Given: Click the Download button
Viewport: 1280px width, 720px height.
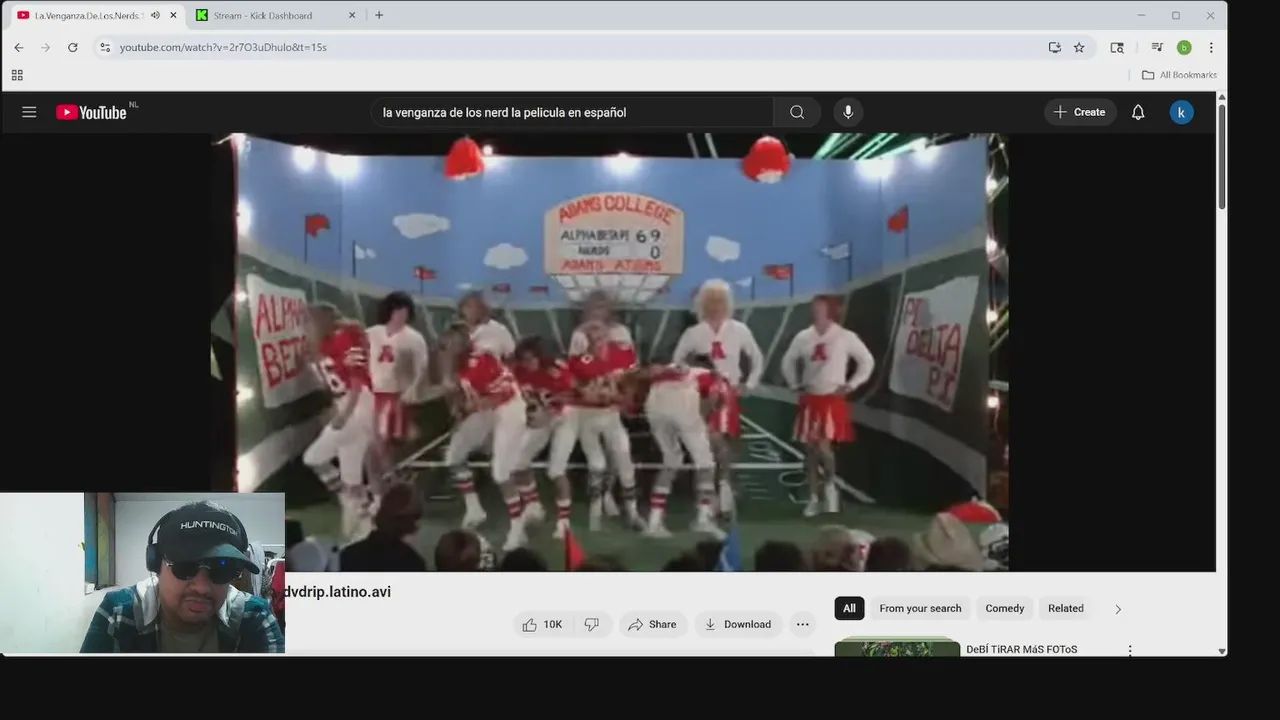Looking at the screenshot, I should pyautogui.click(x=738, y=624).
